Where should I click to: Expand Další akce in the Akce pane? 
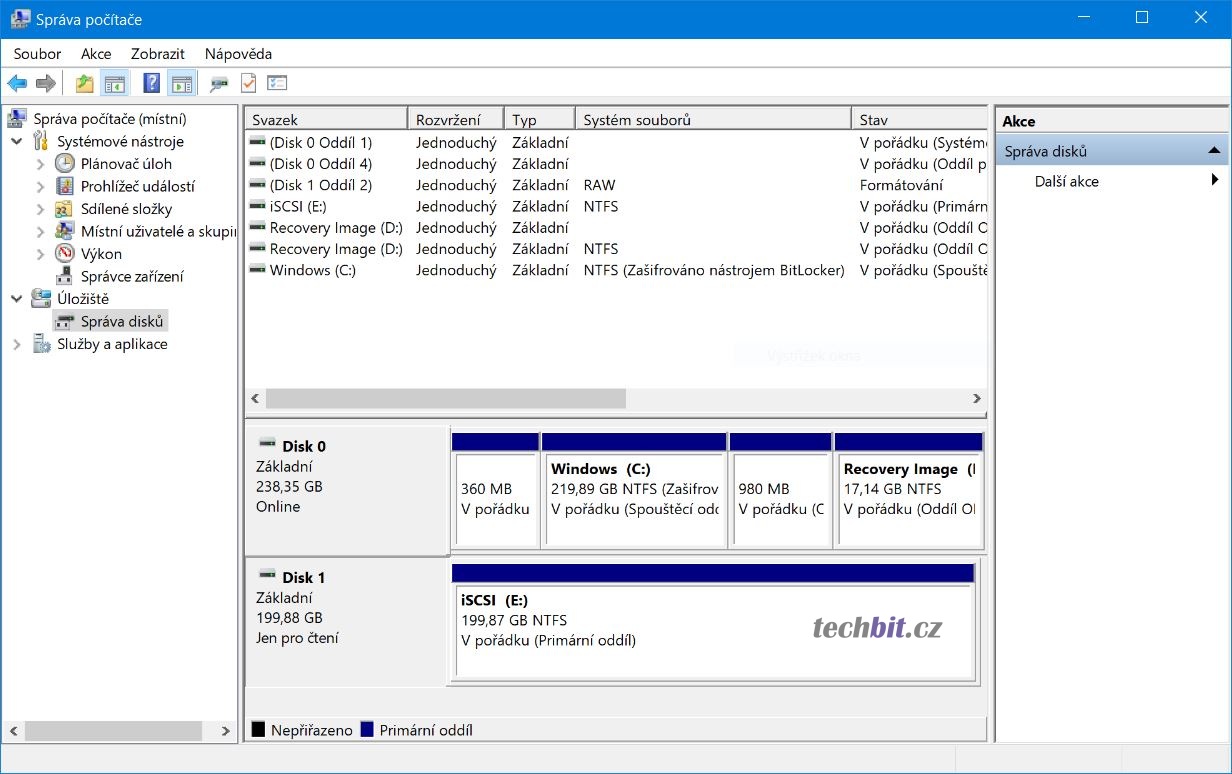[1067, 182]
